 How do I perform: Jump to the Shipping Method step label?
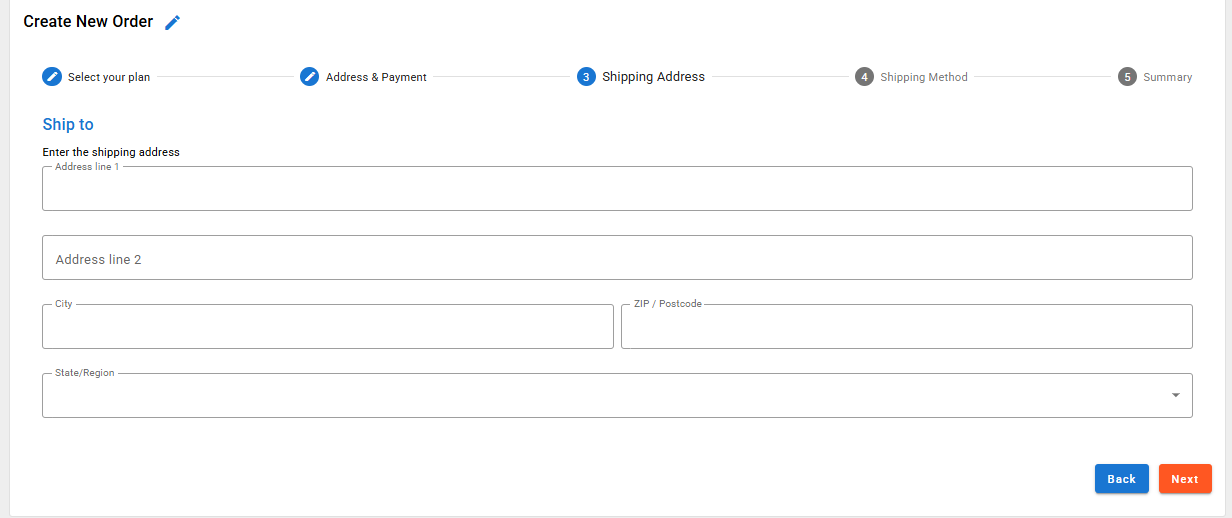click(x=924, y=77)
